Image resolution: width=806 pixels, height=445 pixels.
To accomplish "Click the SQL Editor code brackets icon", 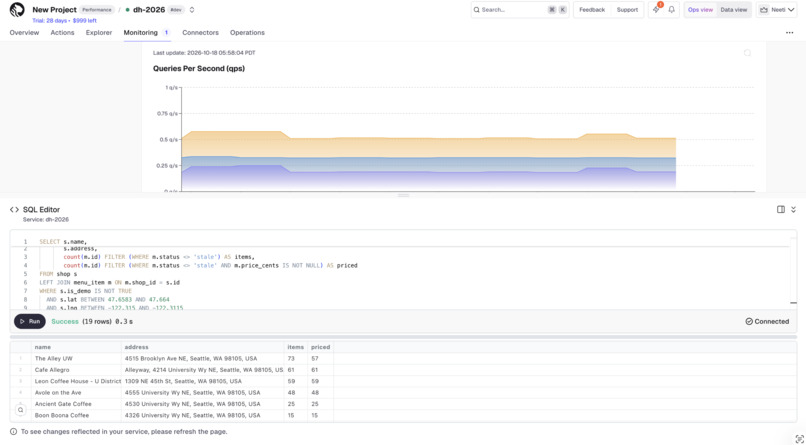I will point(14,210).
